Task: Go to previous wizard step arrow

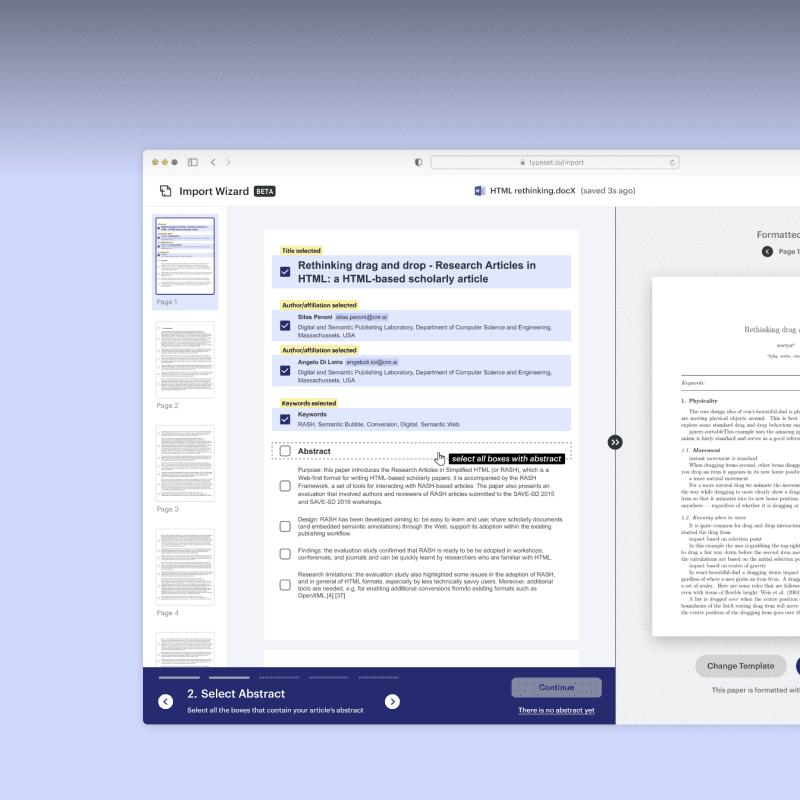Action: coord(165,702)
